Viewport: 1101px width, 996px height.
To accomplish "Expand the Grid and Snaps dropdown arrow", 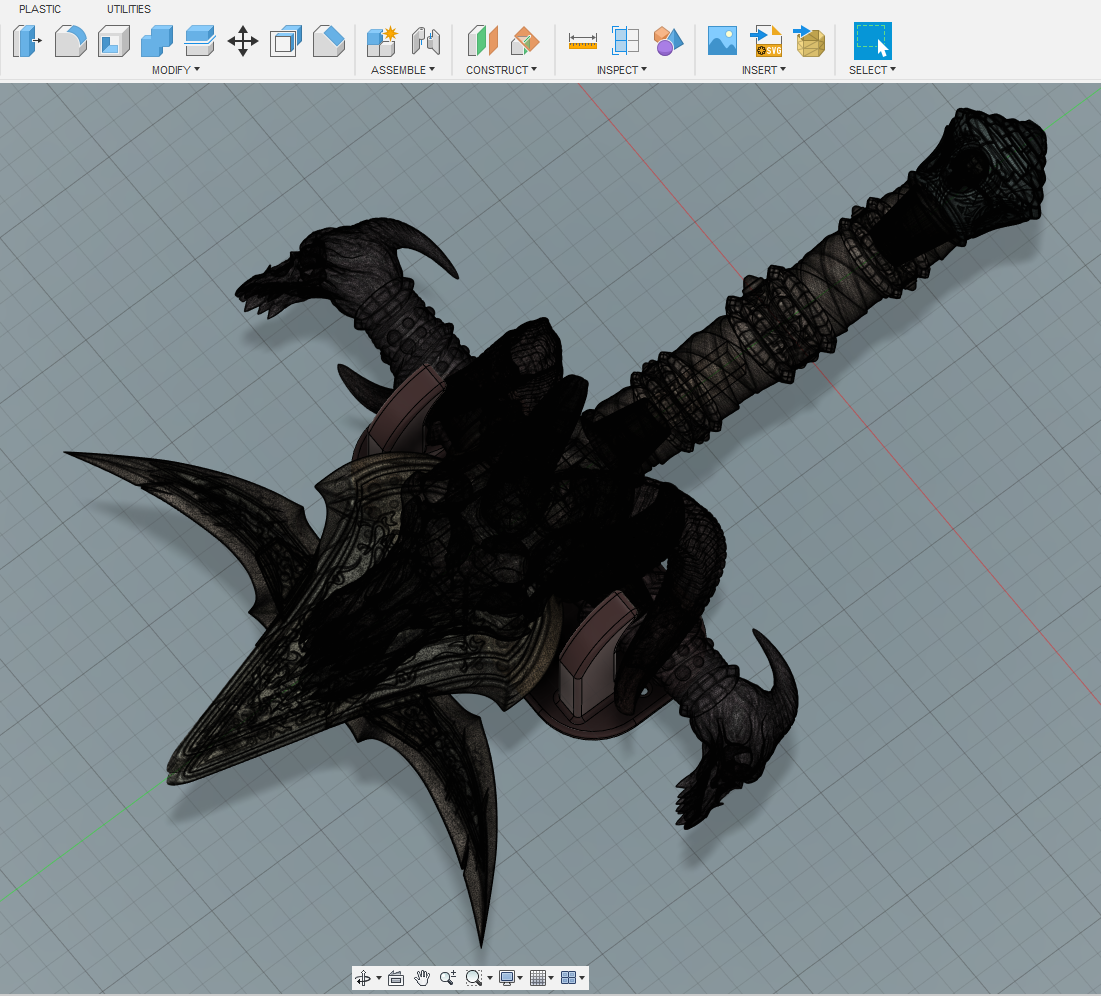I will pyautogui.click(x=551, y=978).
